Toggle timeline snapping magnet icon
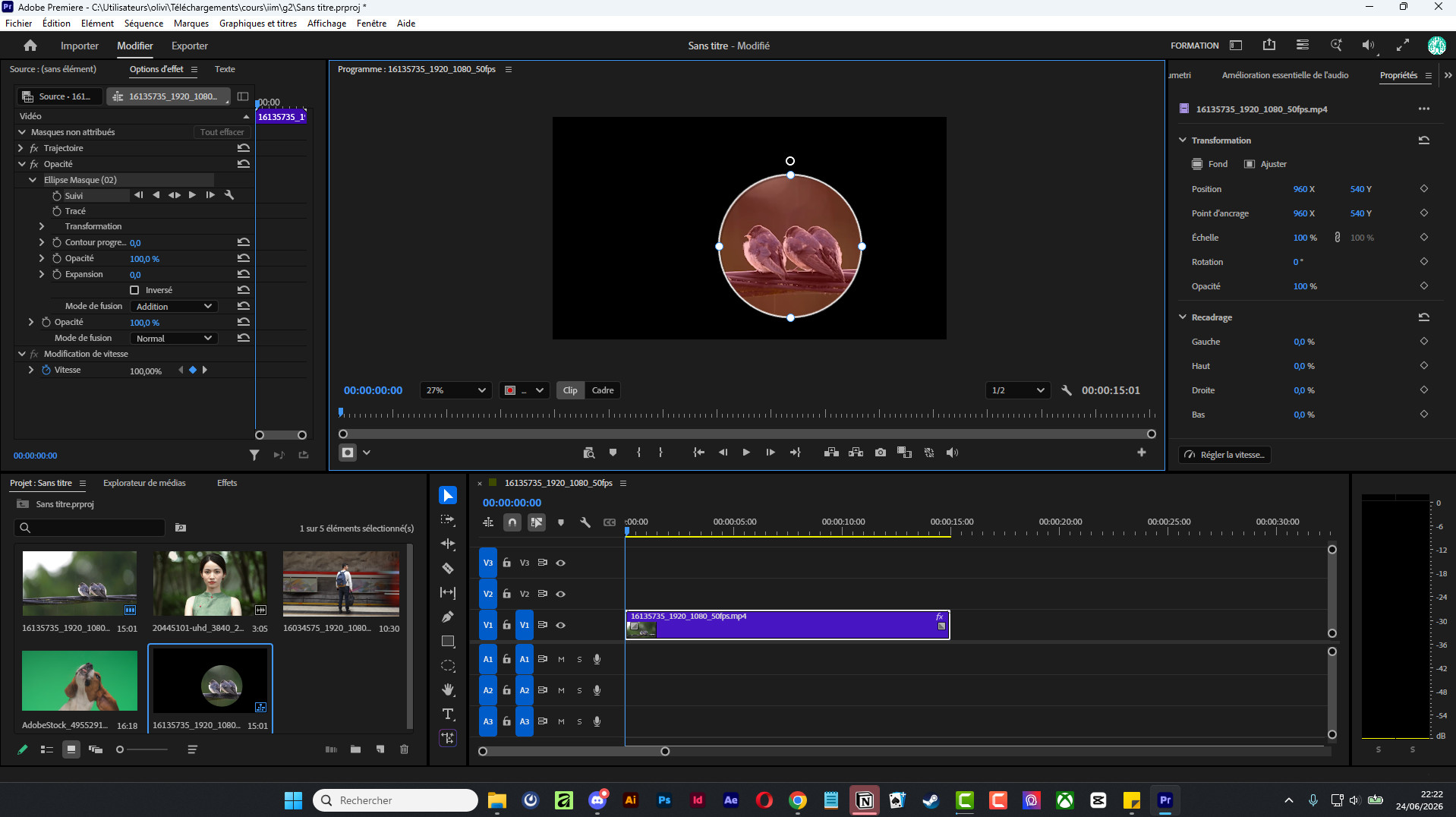1456x817 pixels. [x=512, y=522]
